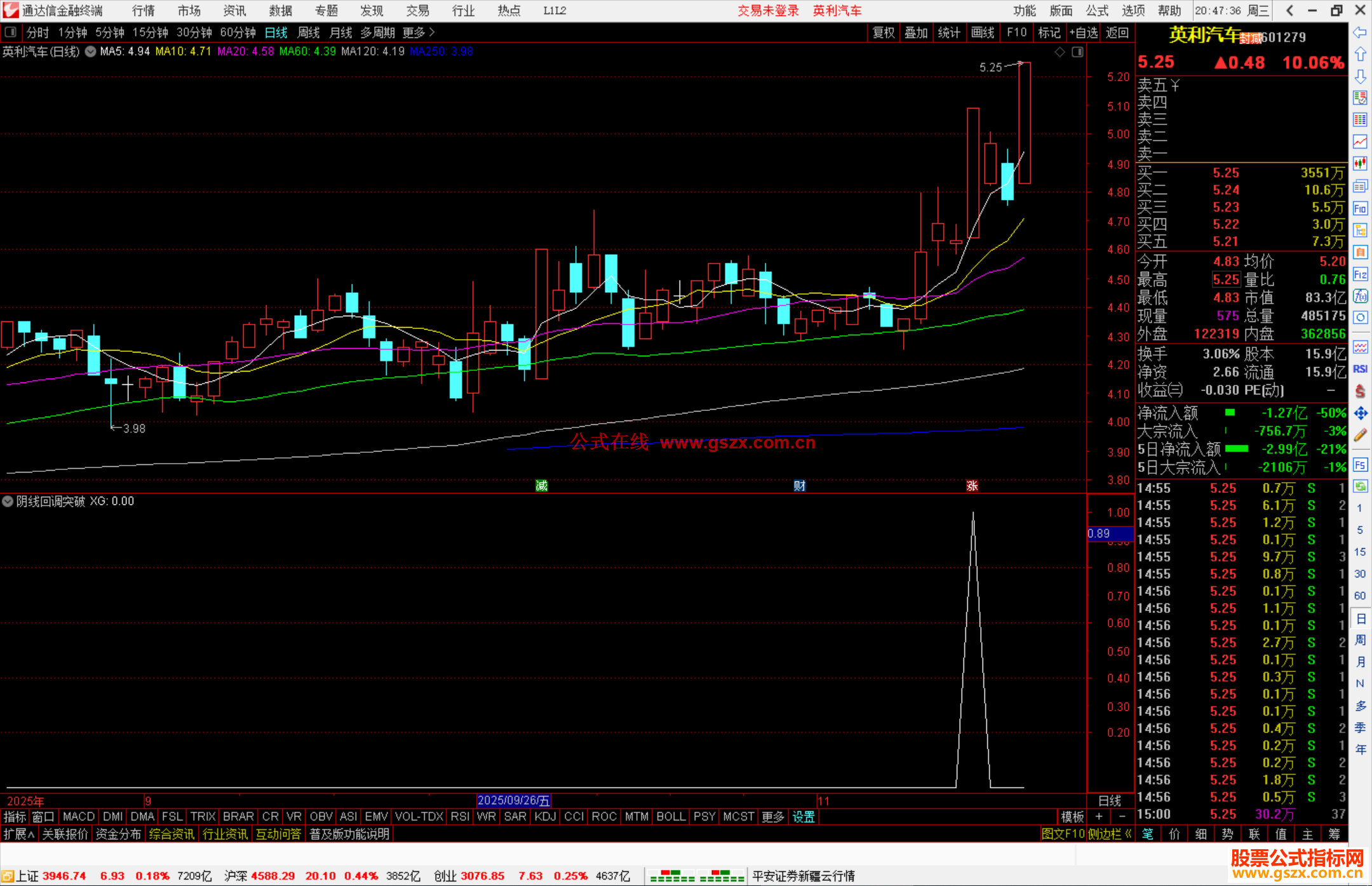This screenshot has height=886, width=1372.
Task: Click the zoom-in plus button near 模板
Action: [1099, 817]
